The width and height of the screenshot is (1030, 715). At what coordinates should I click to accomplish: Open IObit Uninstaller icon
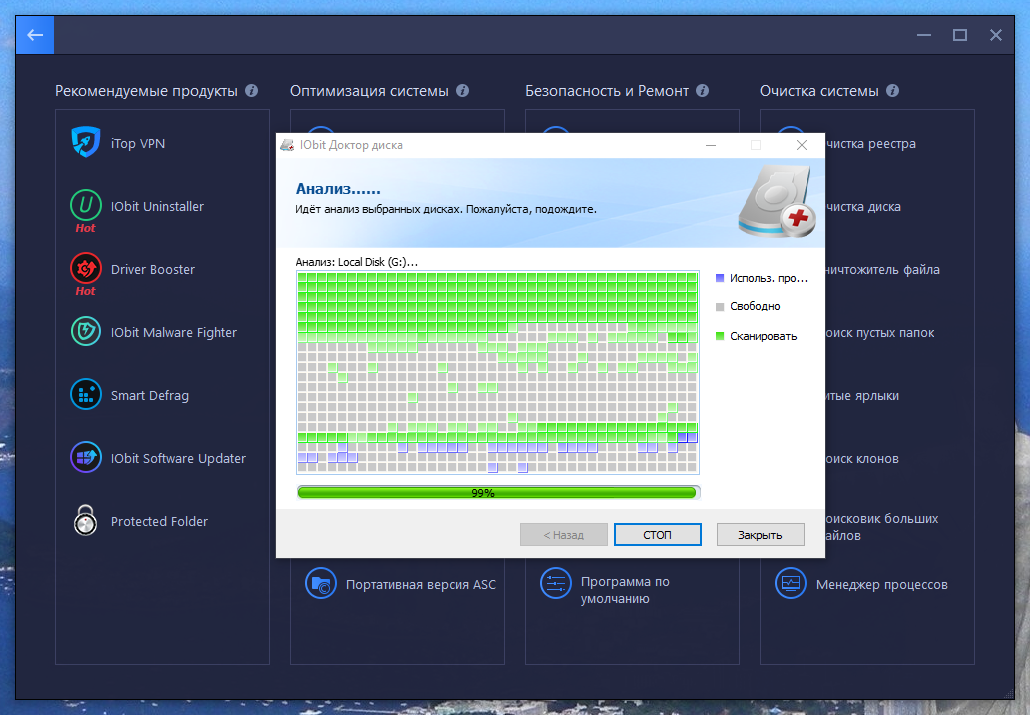[x=85, y=206]
